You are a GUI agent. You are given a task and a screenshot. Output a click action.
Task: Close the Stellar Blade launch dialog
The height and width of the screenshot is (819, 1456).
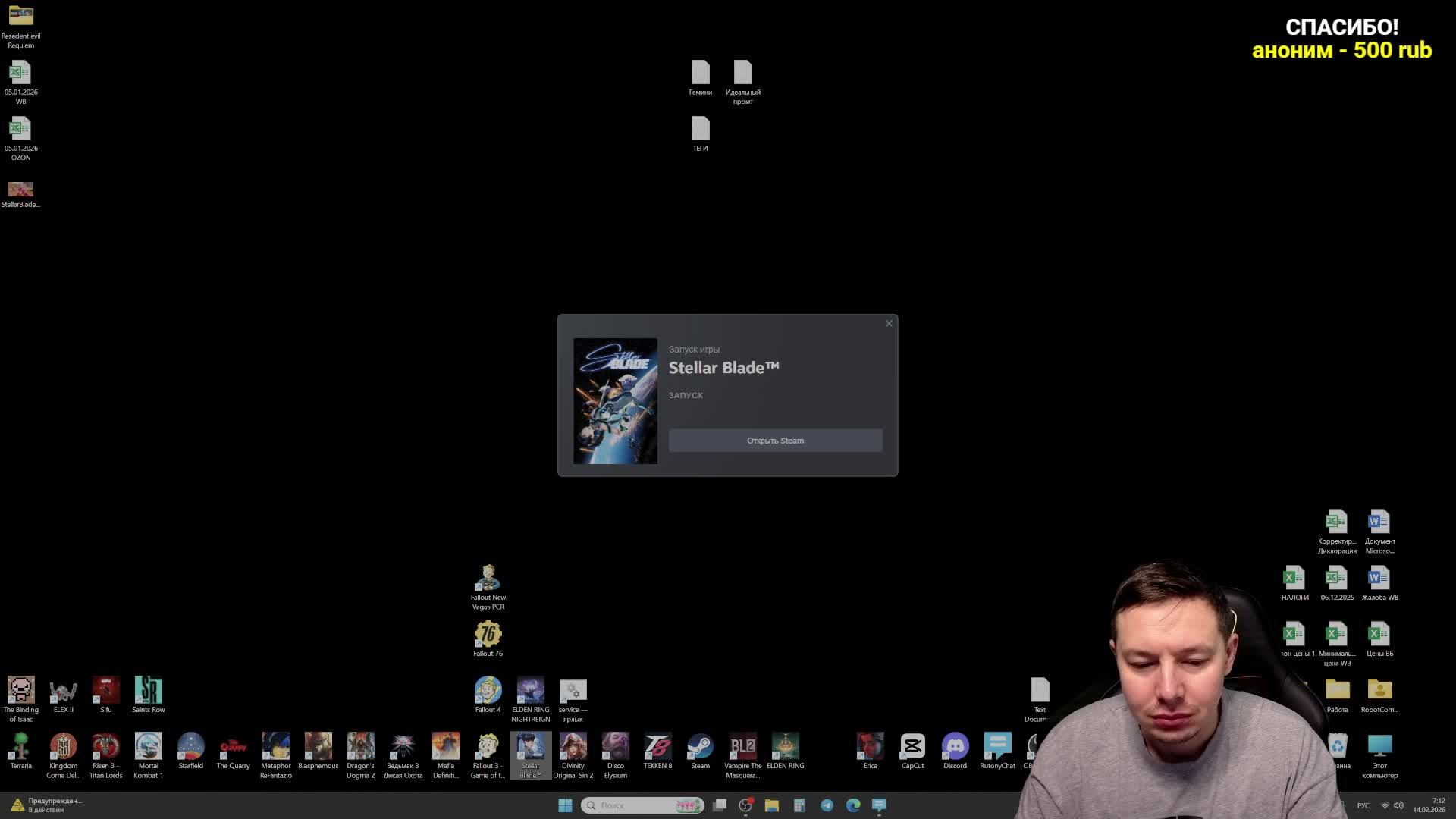click(x=889, y=324)
